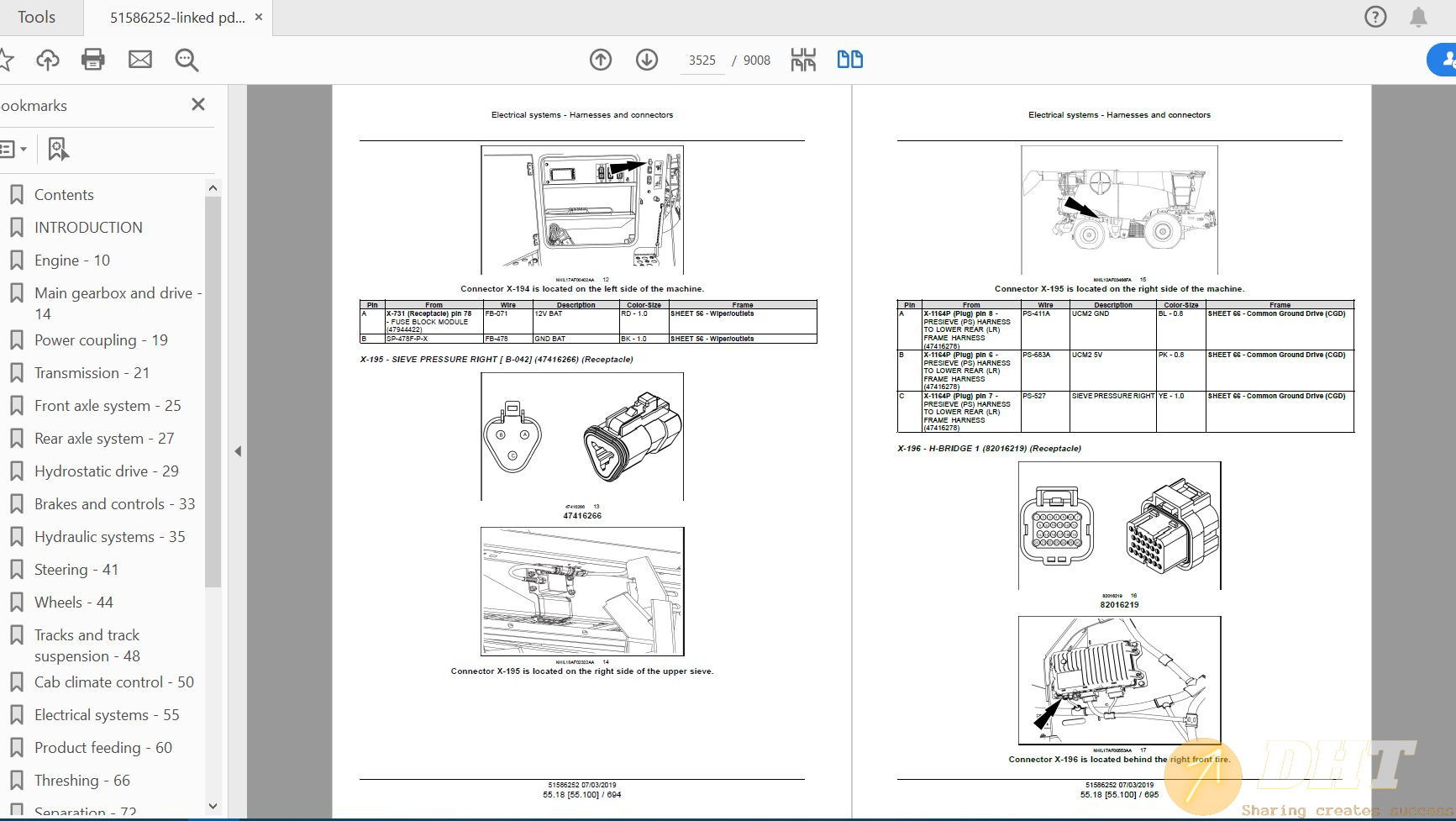Click the text 'X-196 - H-BRIDGE 1 (82016219) (Receptacle)'
The width and height of the screenshot is (1456, 821).
(x=989, y=449)
